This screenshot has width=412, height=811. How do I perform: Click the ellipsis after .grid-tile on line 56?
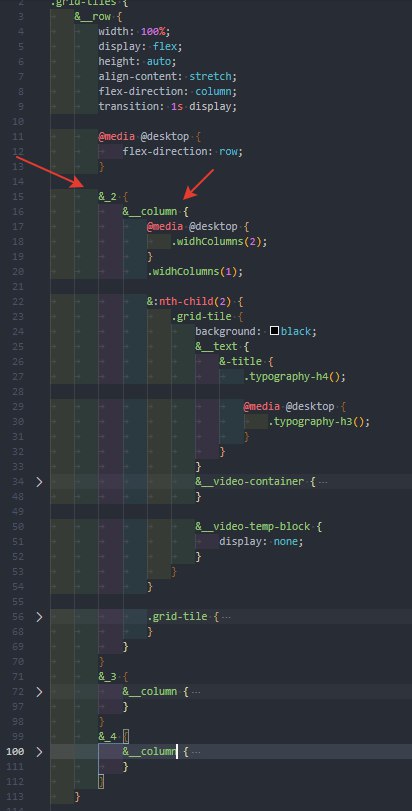pyautogui.click(x=226, y=617)
